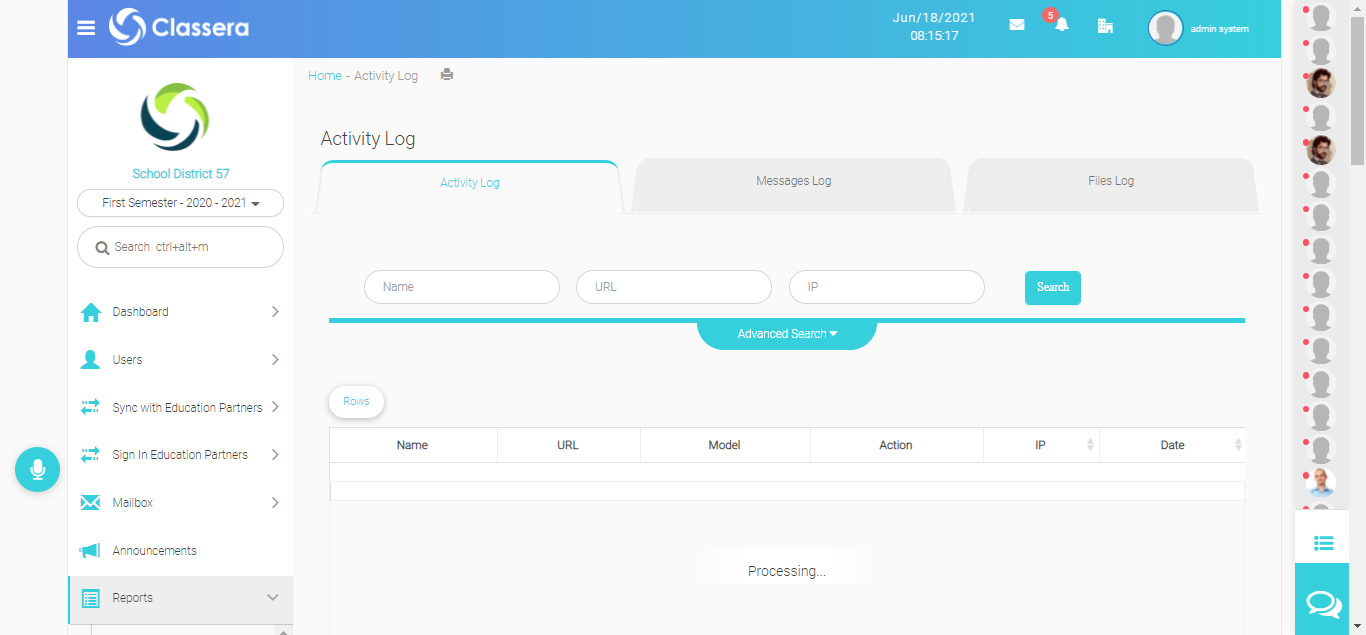Switch to the Messages Log tab
This screenshot has width=1366, height=635.
(x=793, y=182)
